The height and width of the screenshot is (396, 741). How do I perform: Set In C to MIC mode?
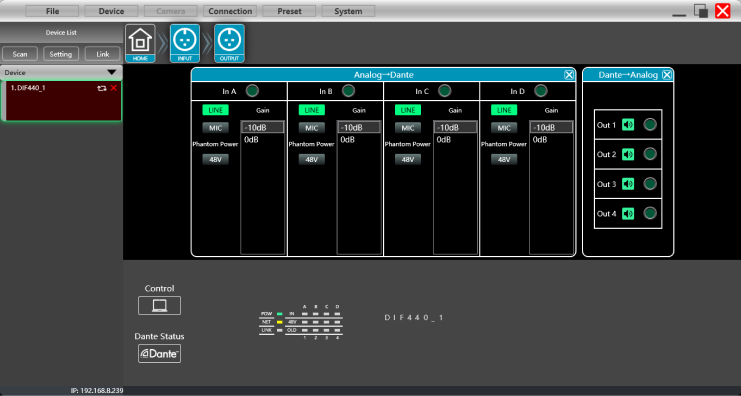pos(408,128)
